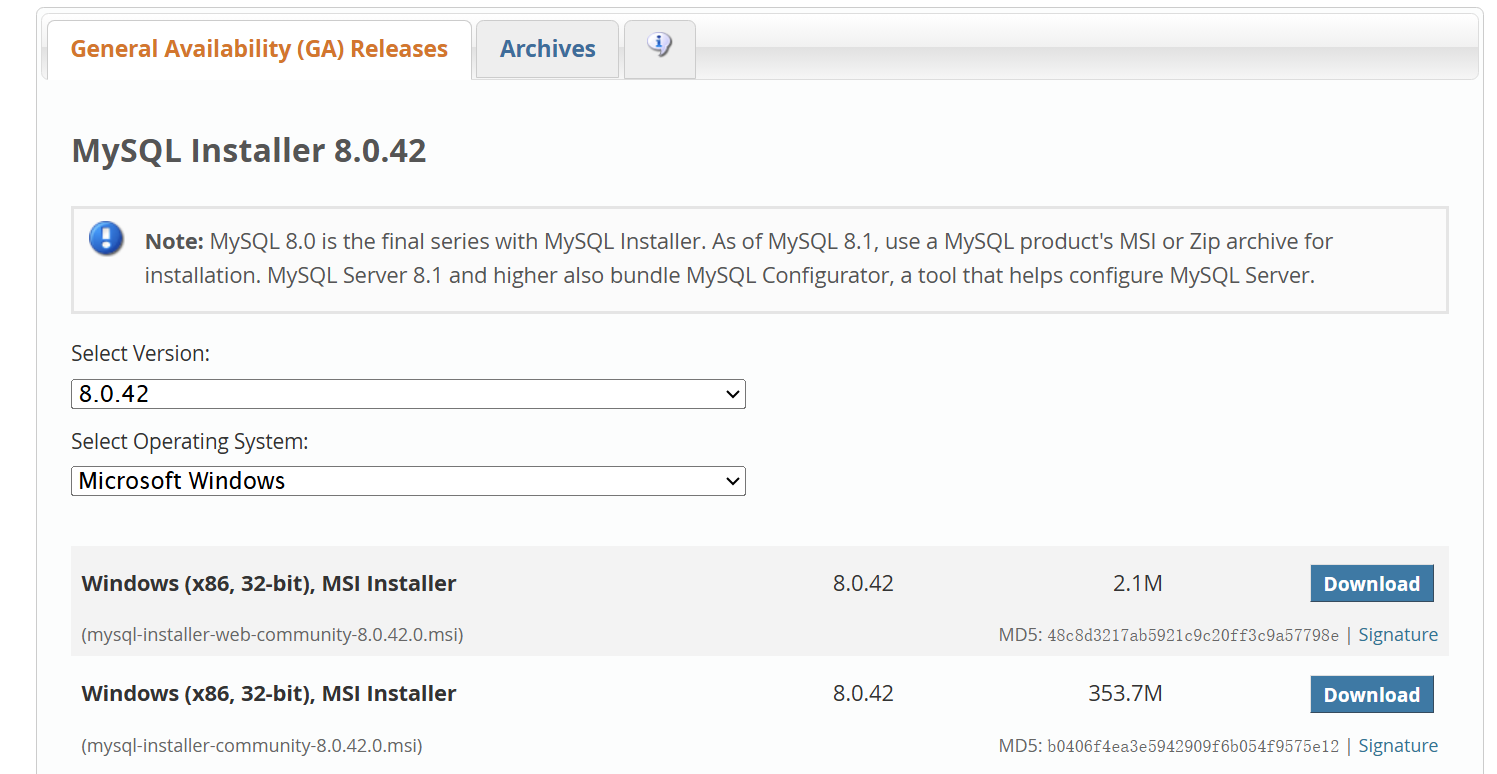Click the MySQL Installer 8.0.42 heading
Viewport: 1497px width, 774px height.
[249, 151]
